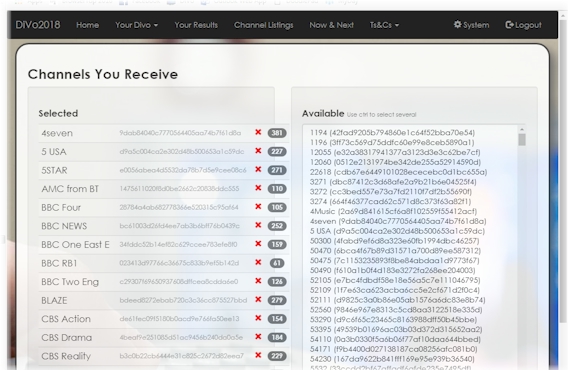
Task: Select channel 1194 in the Available list
Action: [x=392, y=133]
